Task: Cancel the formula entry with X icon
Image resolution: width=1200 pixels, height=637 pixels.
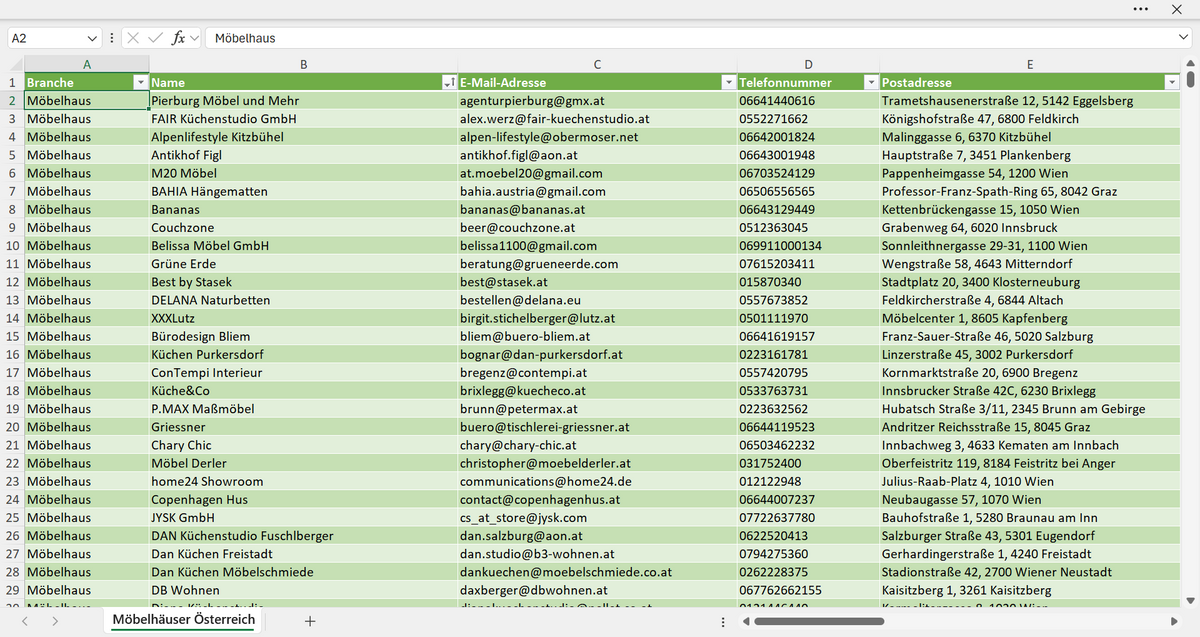Action: (x=133, y=38)
